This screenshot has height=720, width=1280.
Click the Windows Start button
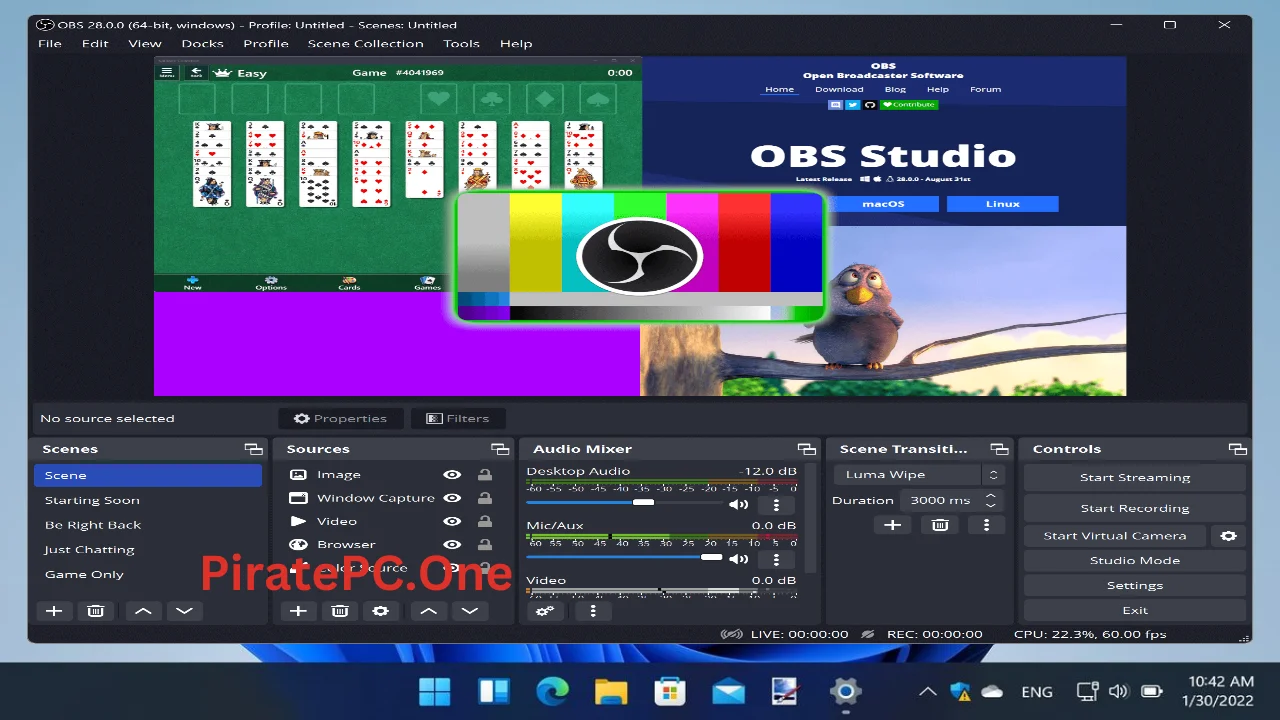tap(435, 691)
